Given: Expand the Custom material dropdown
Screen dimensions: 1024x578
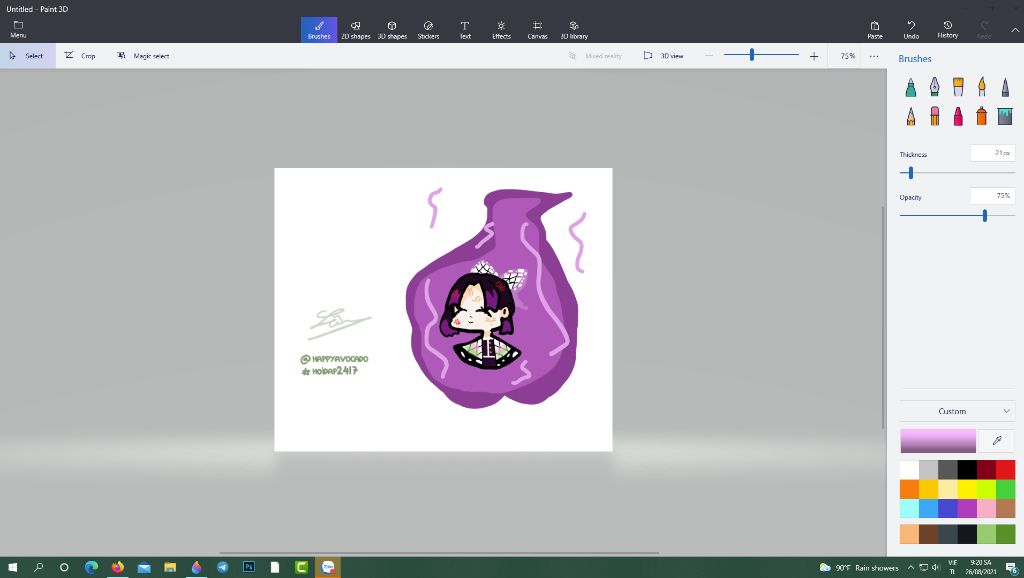Looking at the screenshot, I should click(957, 411).
